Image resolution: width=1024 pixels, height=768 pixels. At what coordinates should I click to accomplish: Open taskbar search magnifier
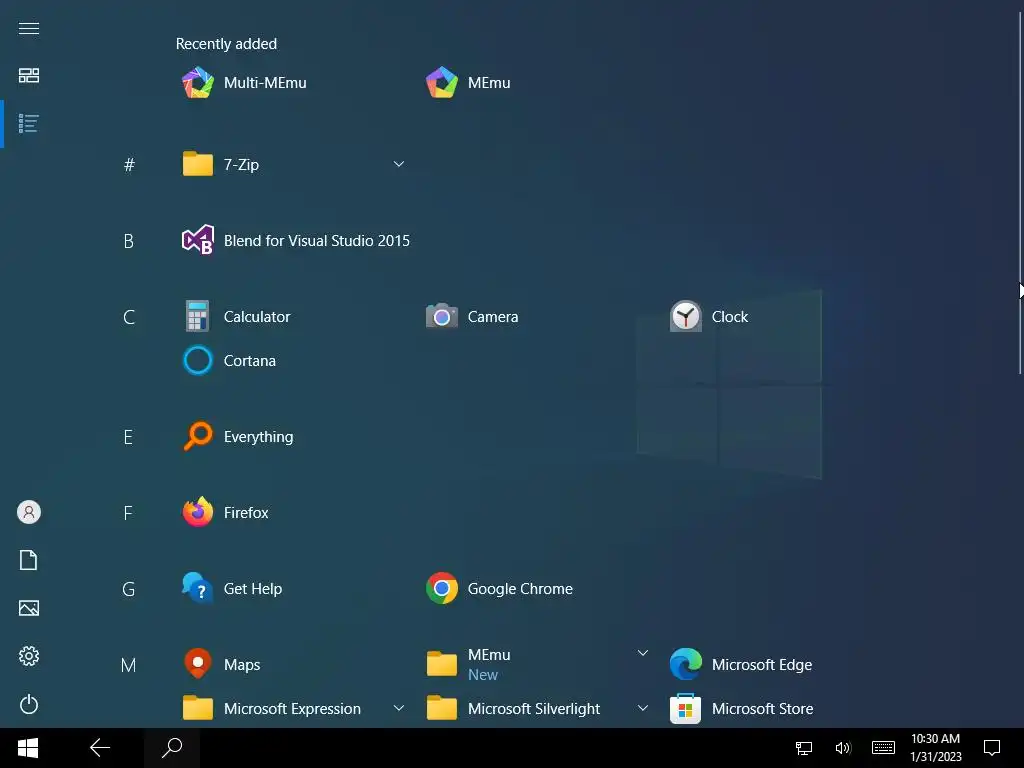(x=172, y=748)
